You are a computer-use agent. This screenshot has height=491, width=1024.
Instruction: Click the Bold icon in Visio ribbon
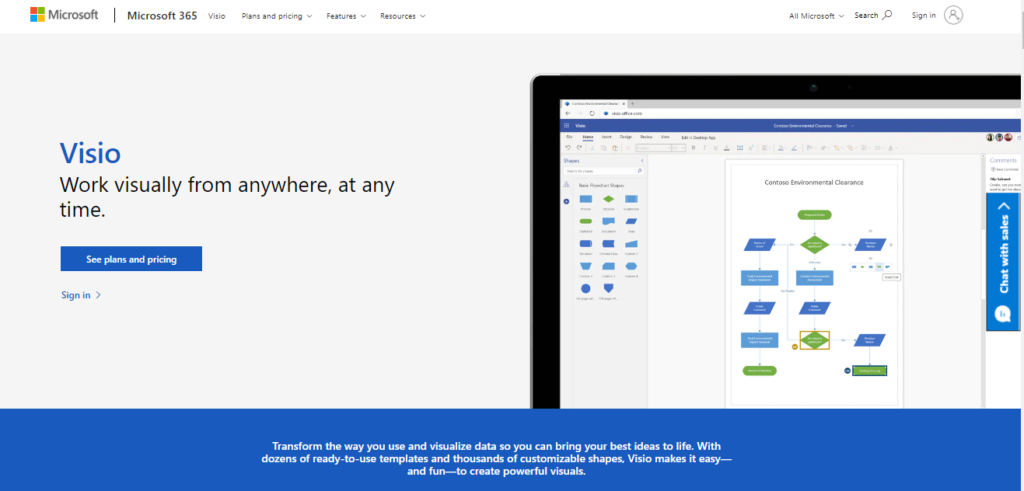693,147
